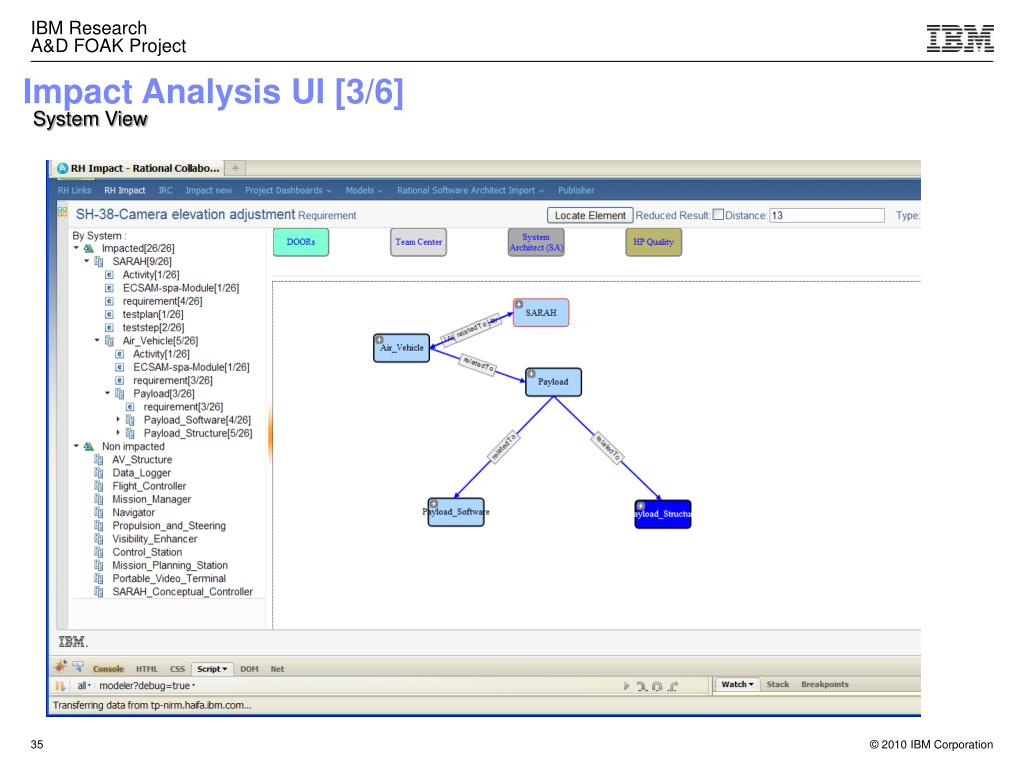
Task: Click the Team Center system button
Action: click(419, 242)
